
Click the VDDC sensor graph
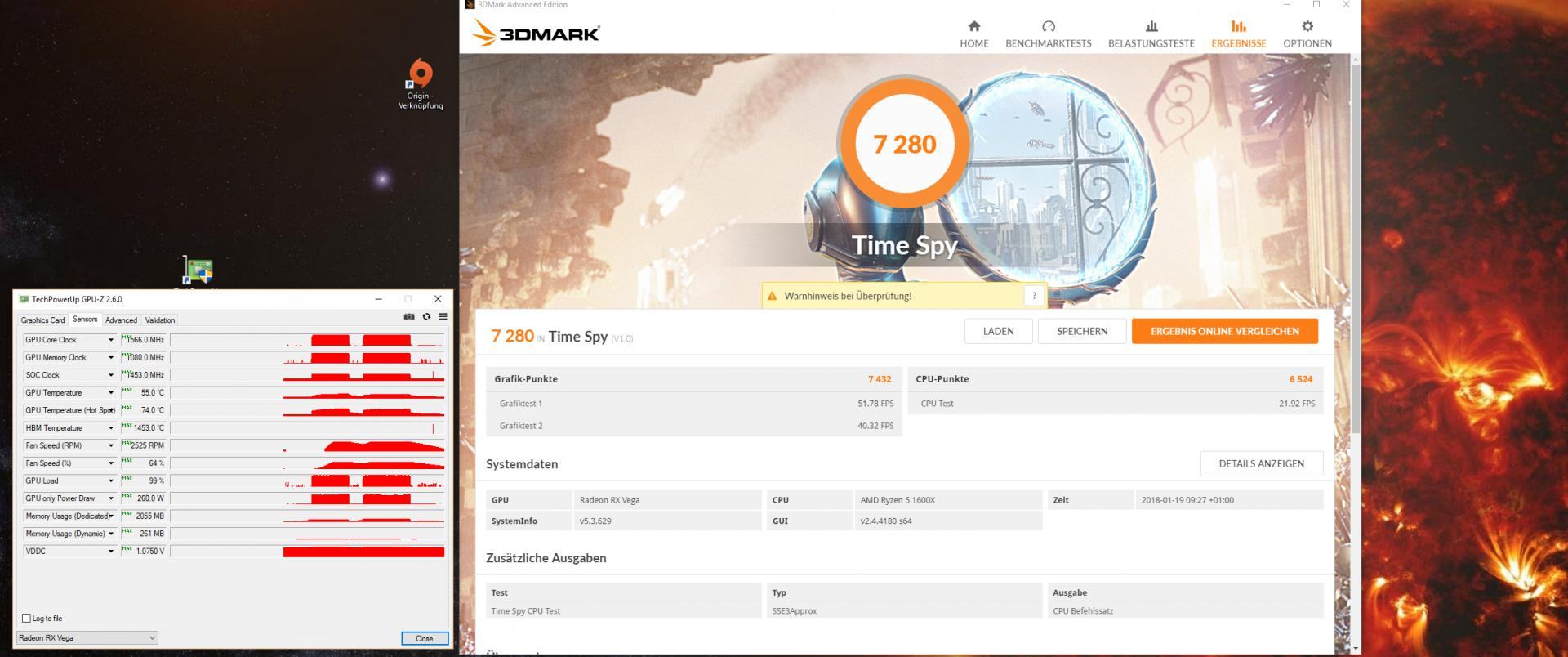pyautogui.click(x=308, y=552)
